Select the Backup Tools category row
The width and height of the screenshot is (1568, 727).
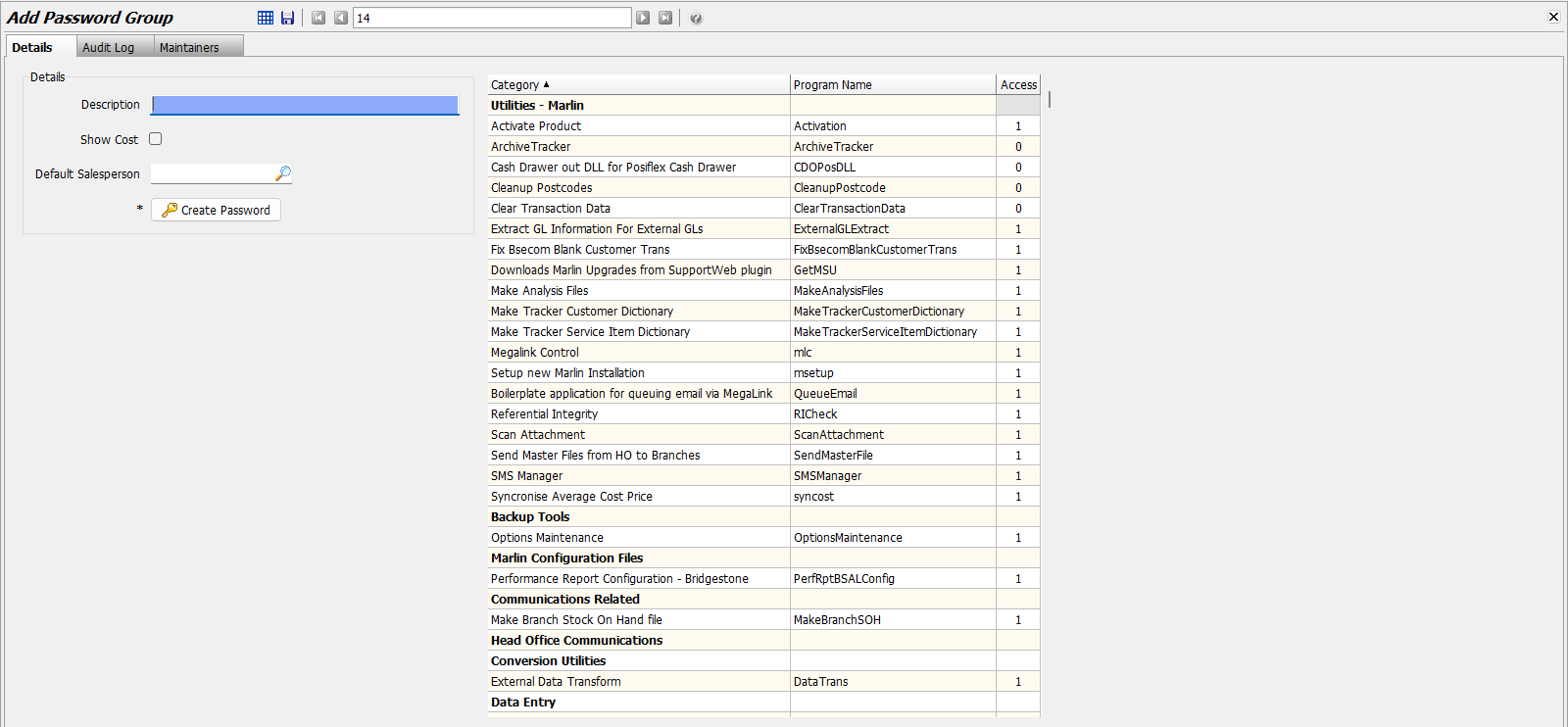coord(763,516)
